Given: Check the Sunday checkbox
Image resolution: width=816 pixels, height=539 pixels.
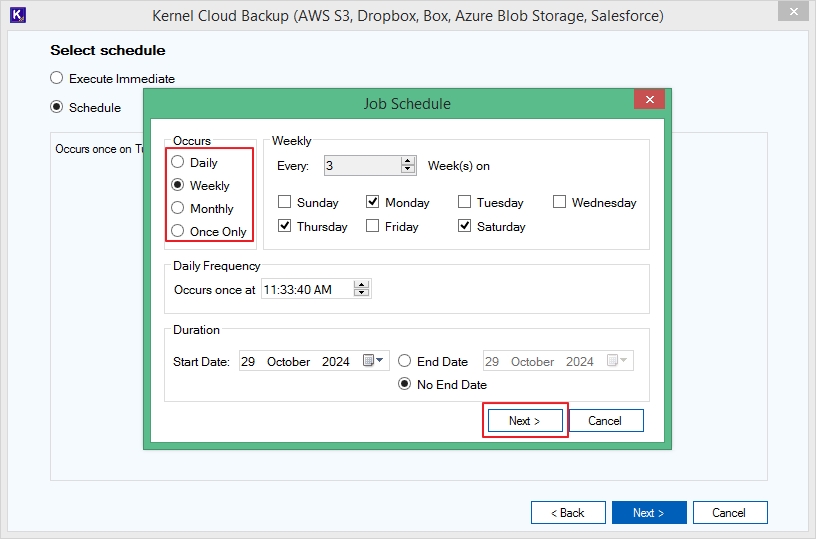Looking at the screenshot, I should coord(284,201).
